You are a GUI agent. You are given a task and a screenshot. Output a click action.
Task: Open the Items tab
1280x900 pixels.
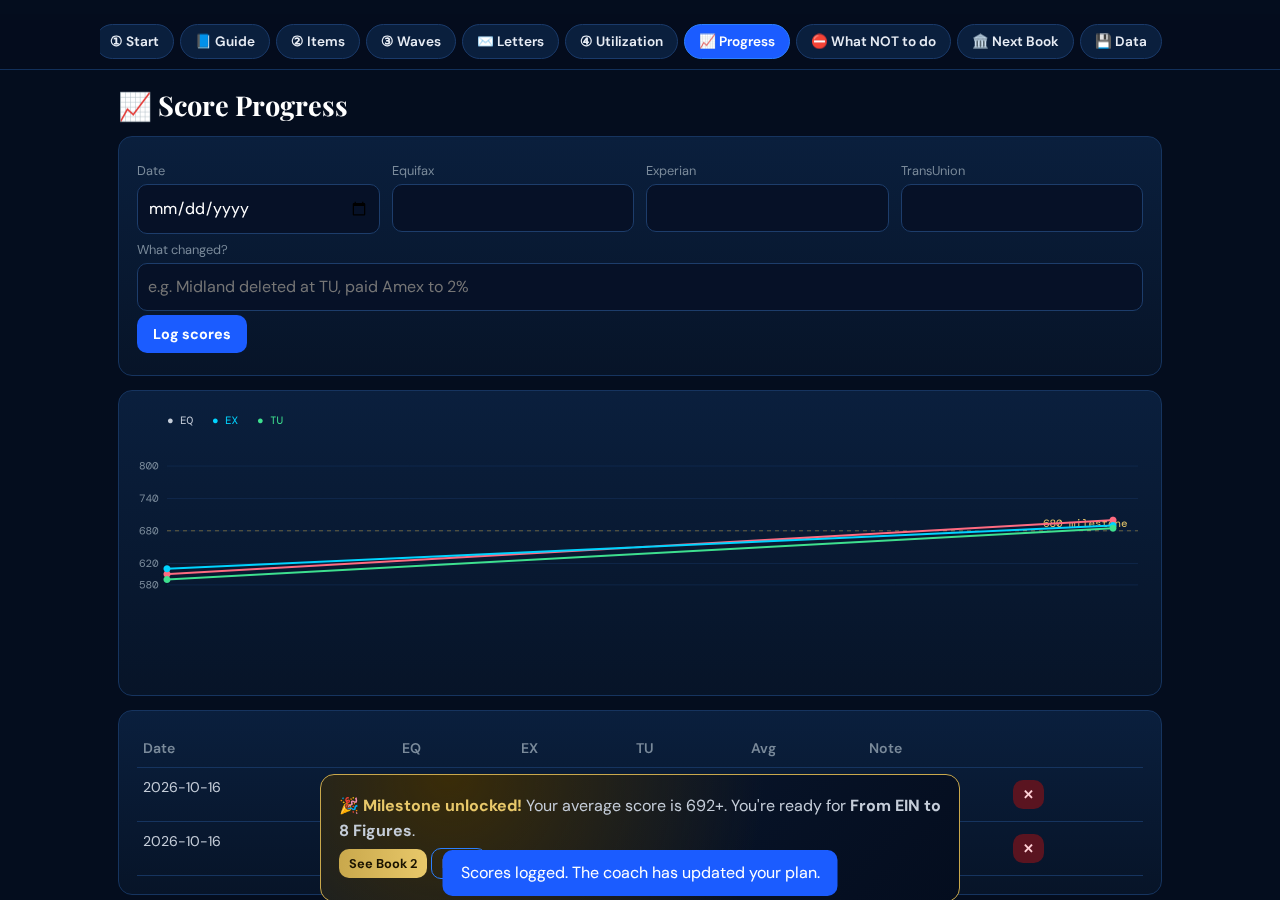(x=318, y=42)
